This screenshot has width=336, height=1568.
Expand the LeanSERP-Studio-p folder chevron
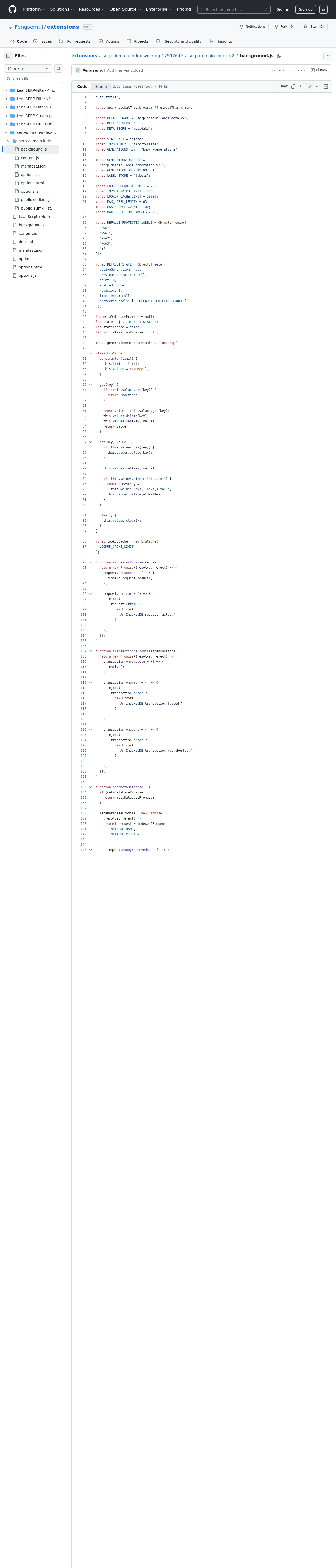click(x=6, y=116)
